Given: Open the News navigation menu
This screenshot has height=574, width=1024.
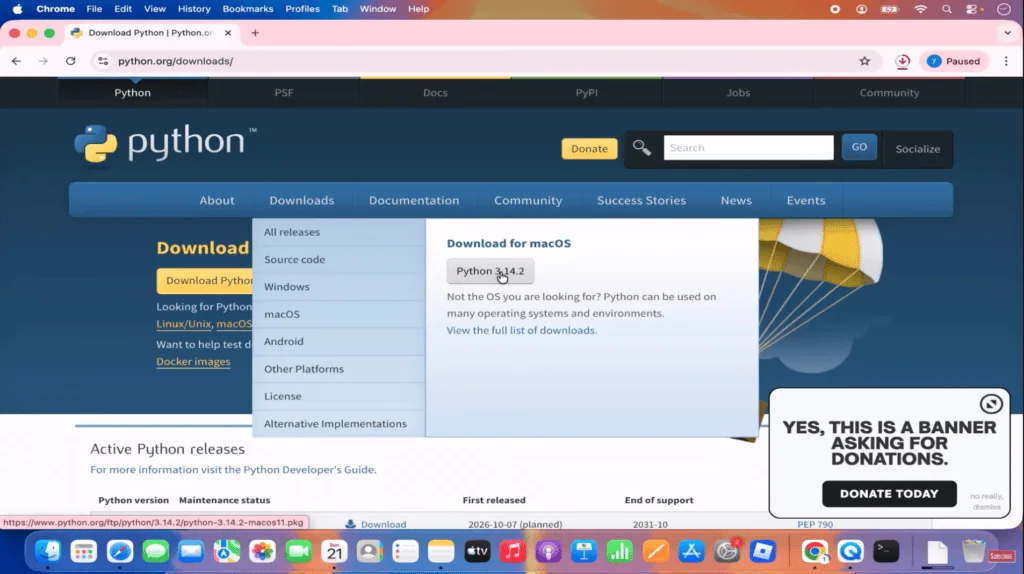Looking at the screenshot, I should click(x=736, y=200).
